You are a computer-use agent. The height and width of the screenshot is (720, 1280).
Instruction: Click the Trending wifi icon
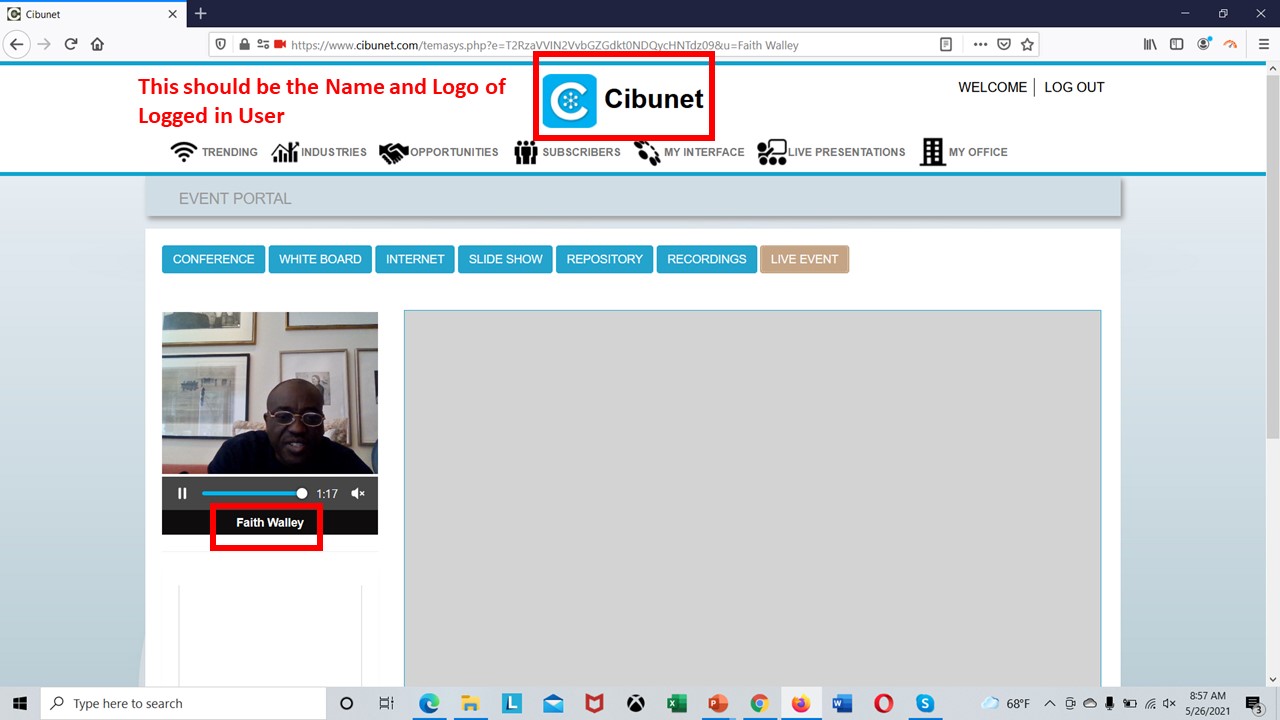coord(184,152)
